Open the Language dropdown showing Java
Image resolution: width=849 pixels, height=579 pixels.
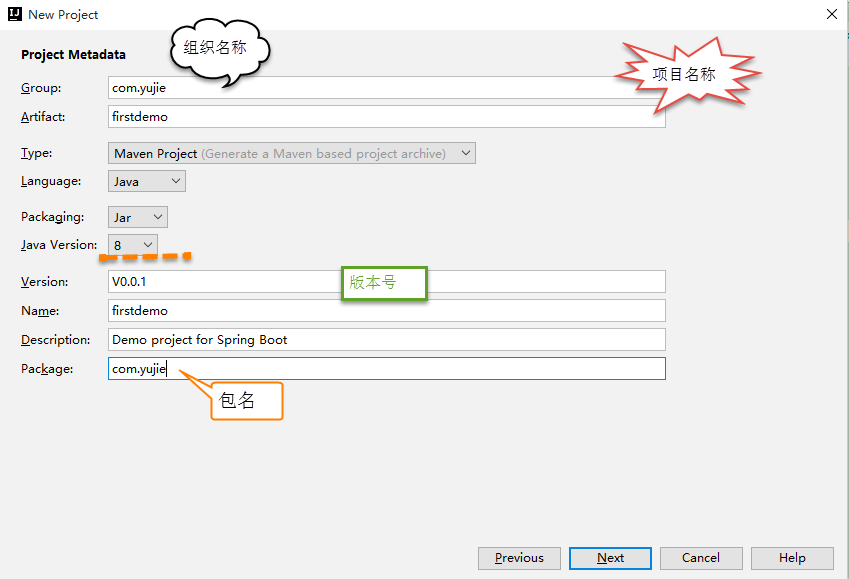[147, 181]
